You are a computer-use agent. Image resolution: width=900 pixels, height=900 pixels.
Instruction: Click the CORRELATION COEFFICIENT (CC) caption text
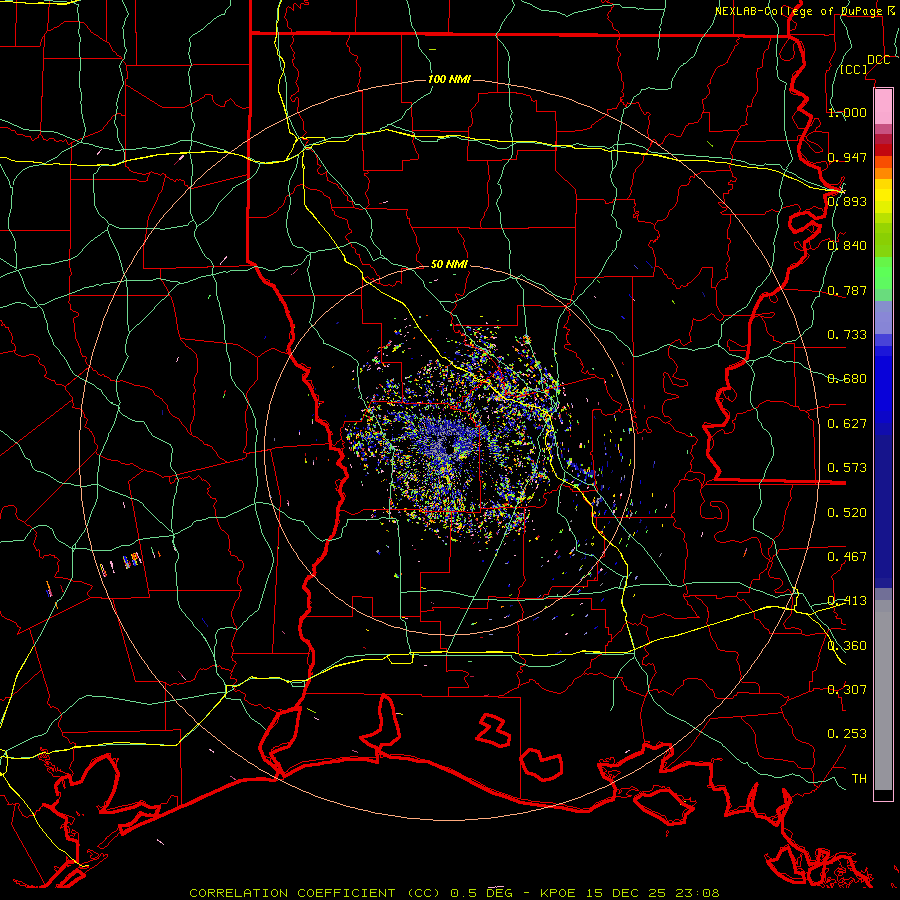click(x=315, y=893)
